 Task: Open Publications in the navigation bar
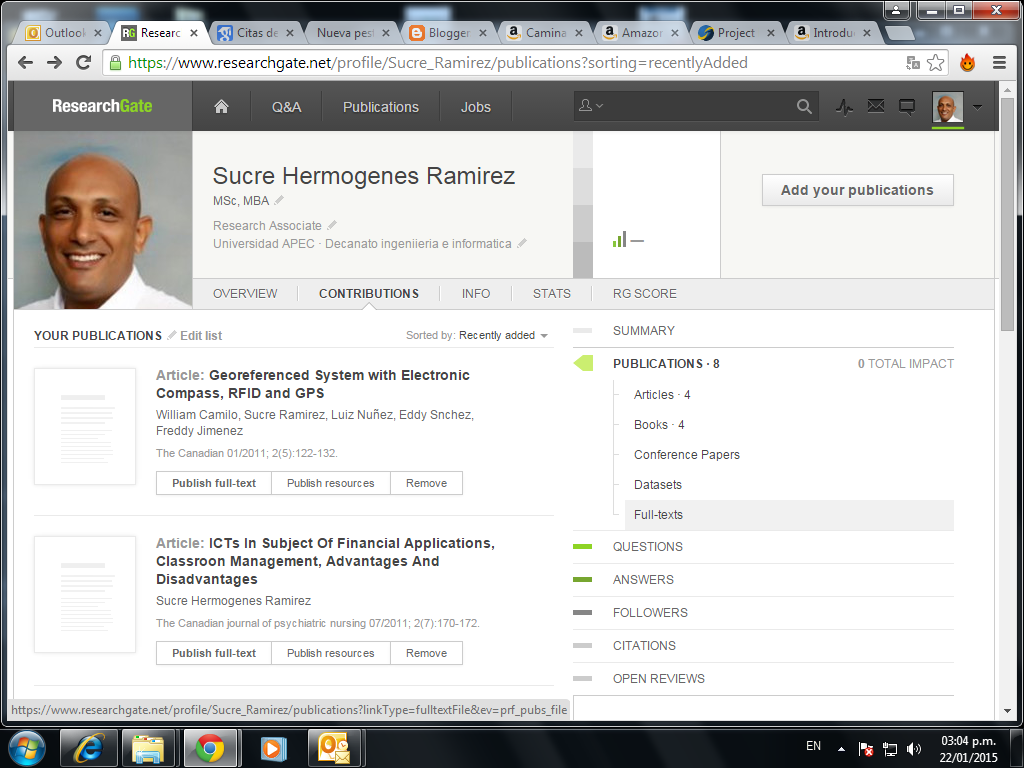pyautogui.click(x=381, y=107)
